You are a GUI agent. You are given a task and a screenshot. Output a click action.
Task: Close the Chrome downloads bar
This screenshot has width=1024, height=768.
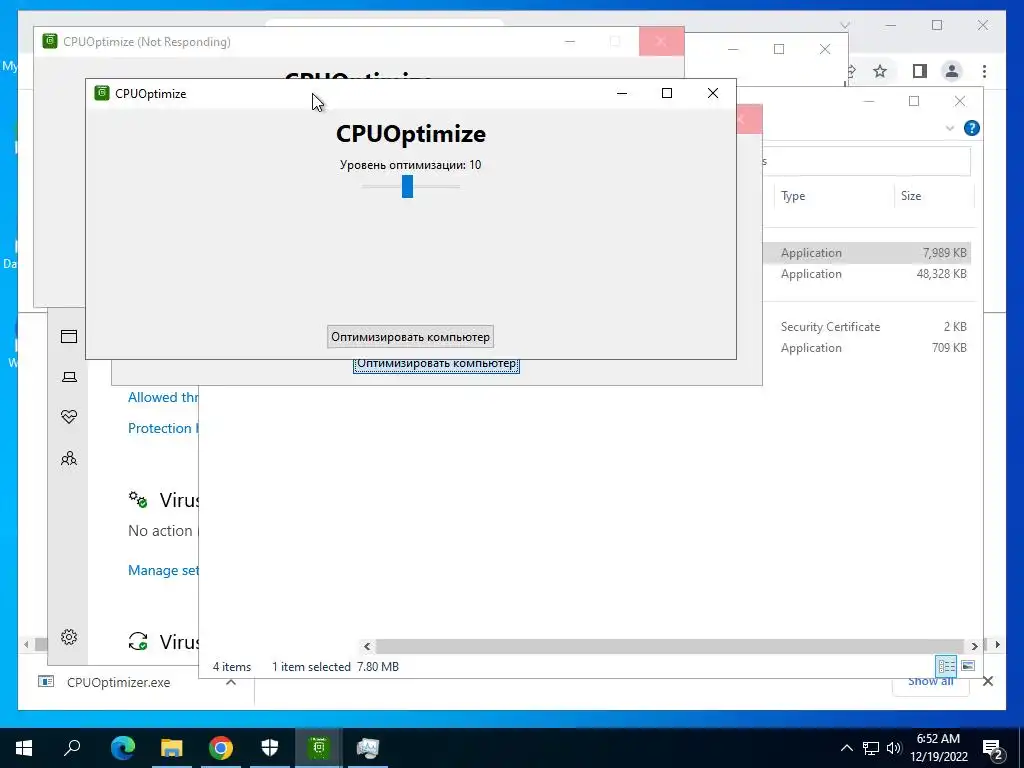tap(987, 682)
